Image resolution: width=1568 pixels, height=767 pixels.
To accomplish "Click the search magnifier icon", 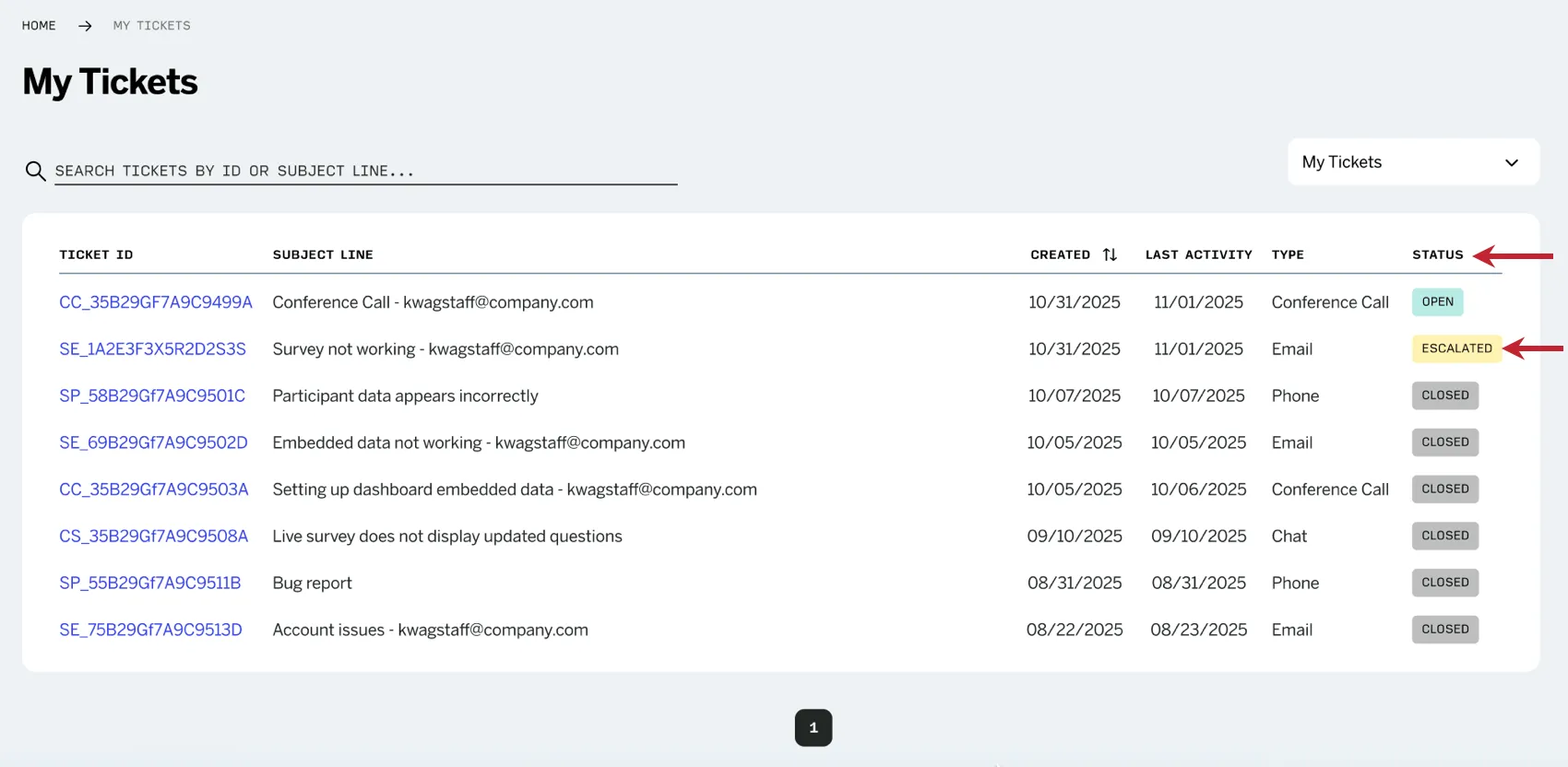I will (35, 171).
